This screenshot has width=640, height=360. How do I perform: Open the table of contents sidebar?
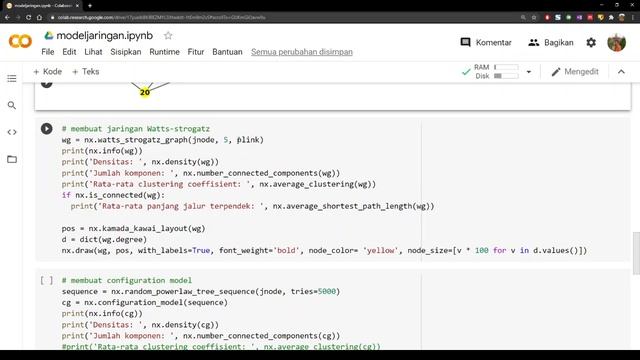pos(12,78)
